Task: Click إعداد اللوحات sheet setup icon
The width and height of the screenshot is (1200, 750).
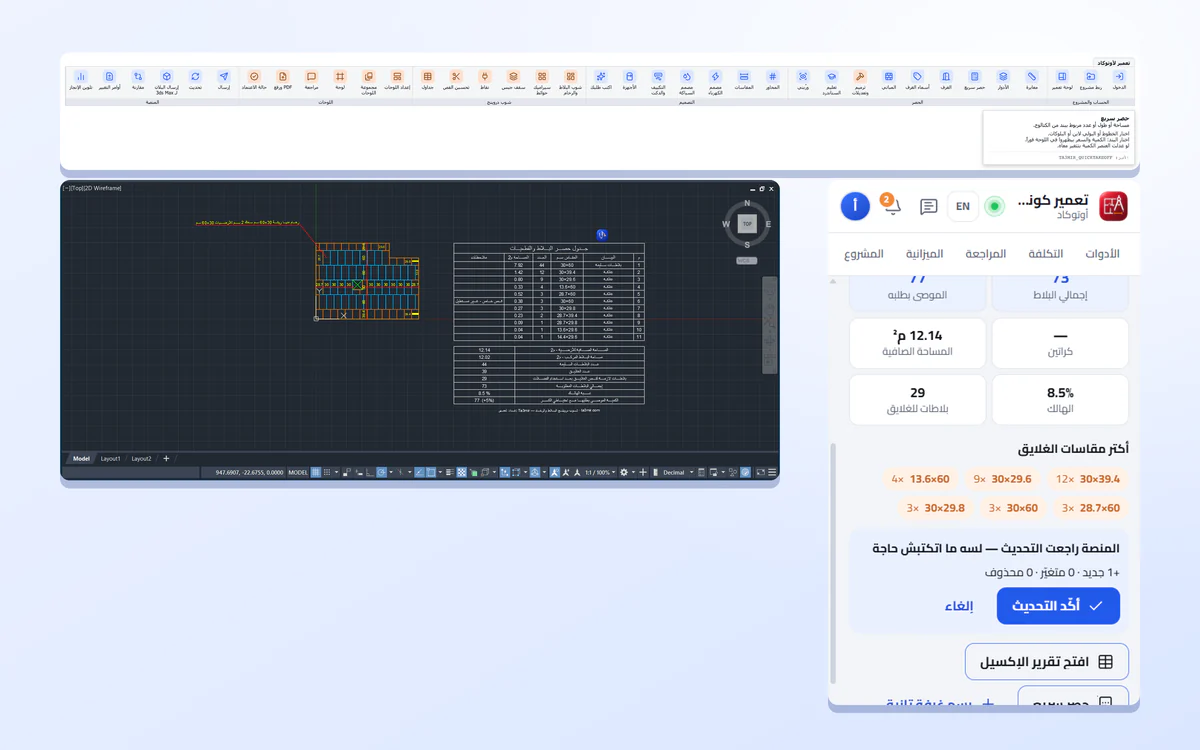Action: point(397,77)
